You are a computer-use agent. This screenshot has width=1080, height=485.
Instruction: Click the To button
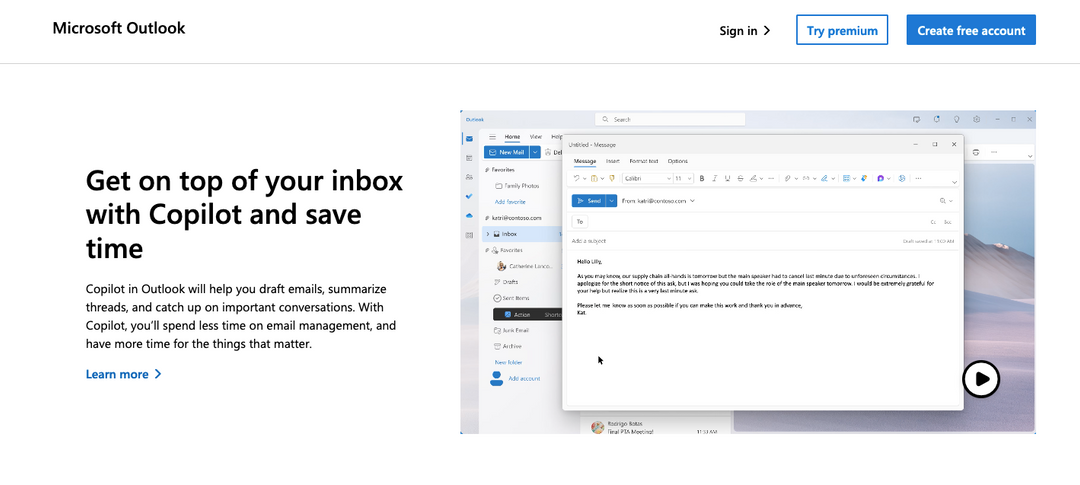580,221
